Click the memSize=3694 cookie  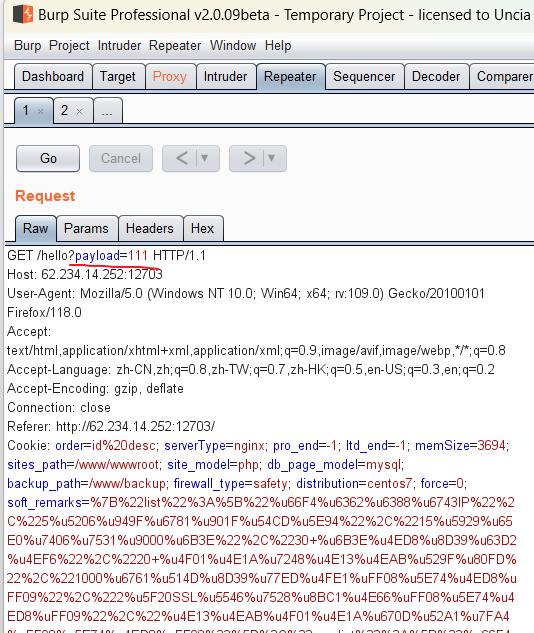[461, 445]
